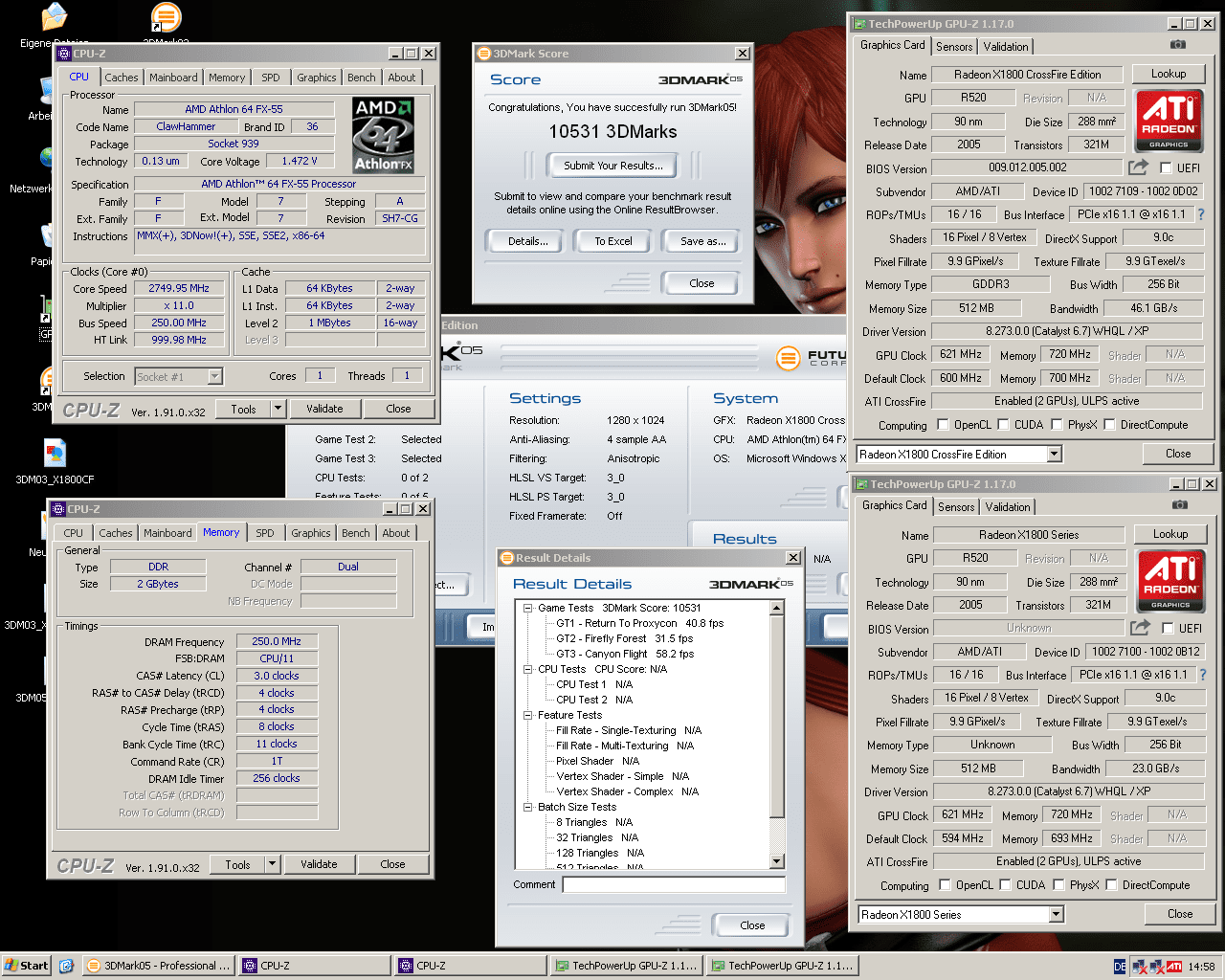This screenshot has height=980, width=1225.
Task: Click Comment input field in Result Details
Action: coord(674,884)
